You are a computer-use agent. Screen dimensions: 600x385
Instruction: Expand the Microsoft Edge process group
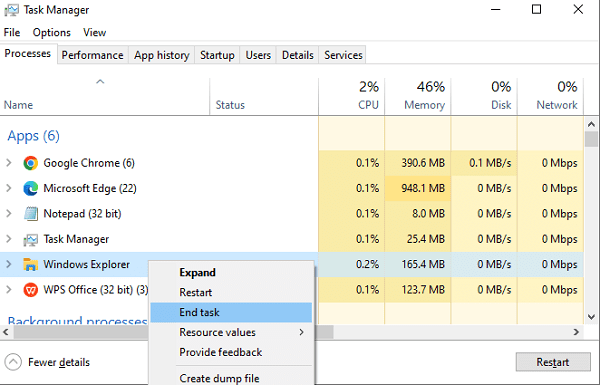pyautogui.click(x=8, y=188)
